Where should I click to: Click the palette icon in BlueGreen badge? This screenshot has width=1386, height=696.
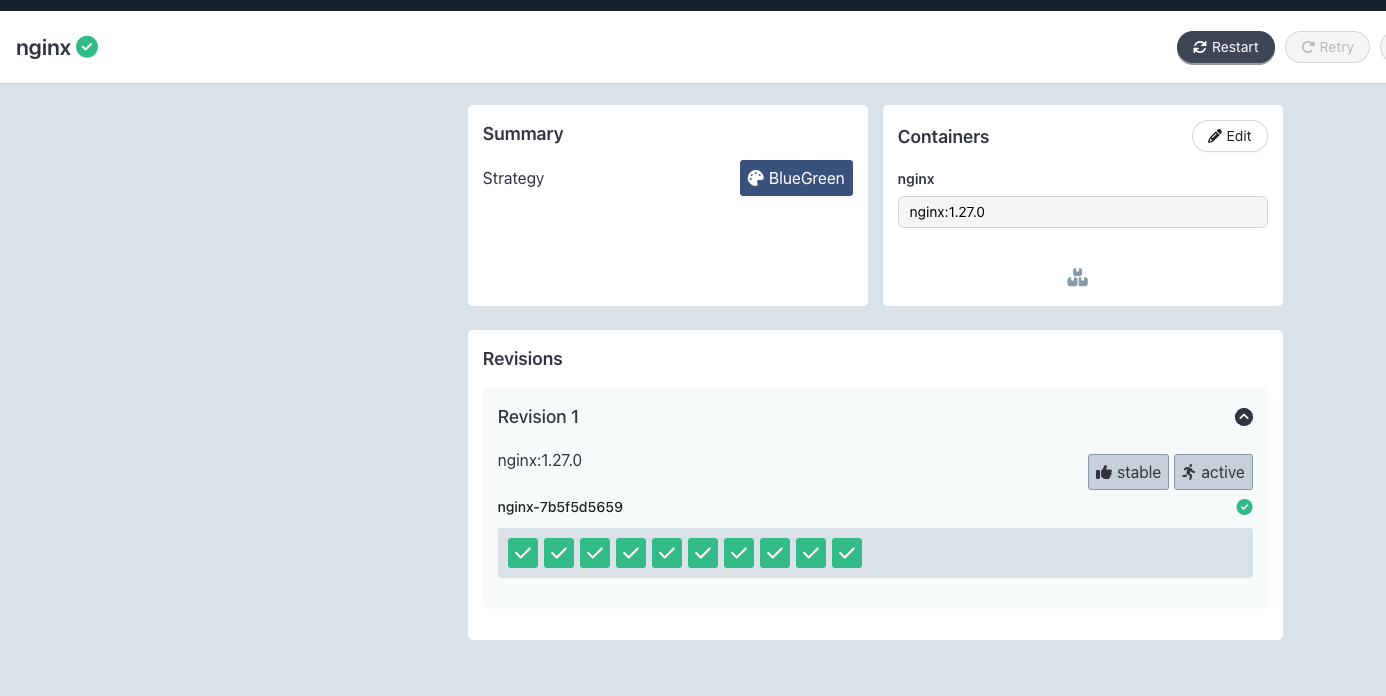tap(756, 178)
